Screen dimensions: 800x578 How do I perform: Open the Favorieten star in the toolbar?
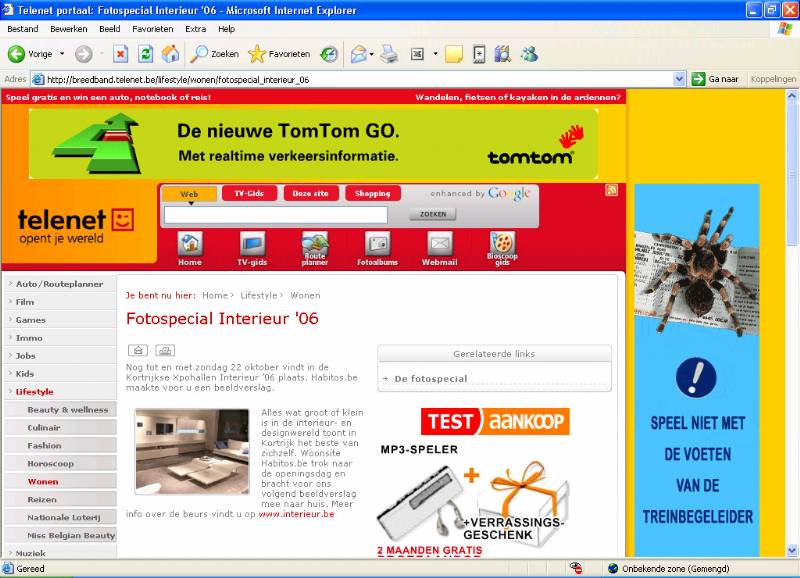[x=279, y=54]
